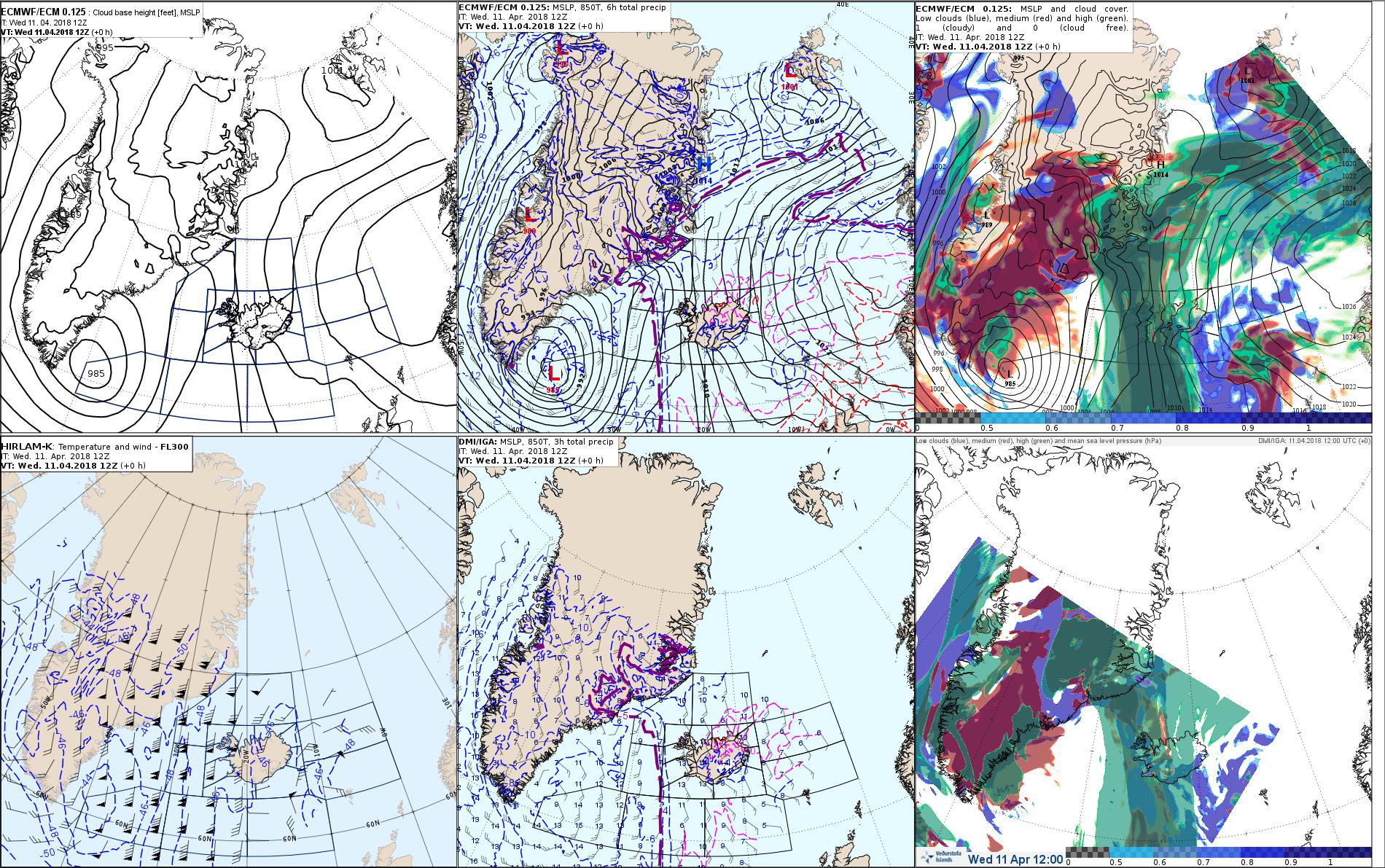Open the ECMWF 850T 6h total precip map
The image size is (1385, 868).
(x=685, y=216)
